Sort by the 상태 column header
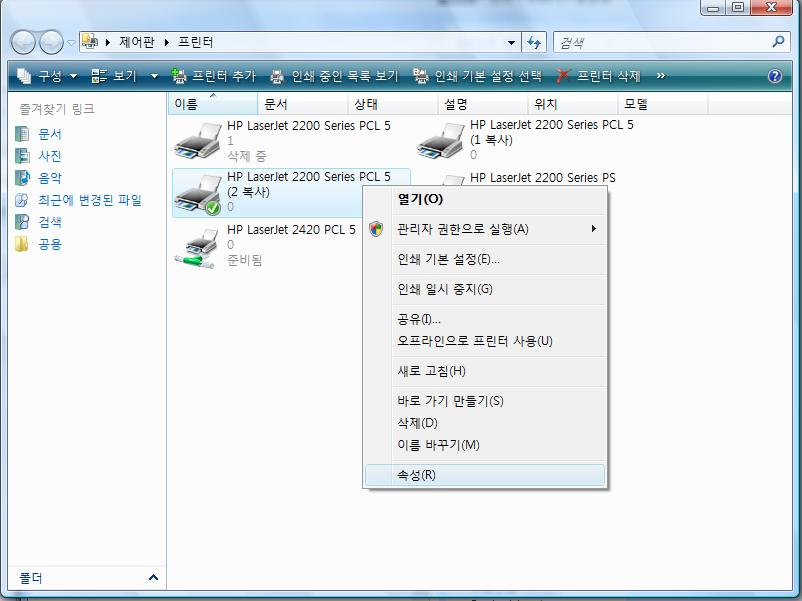802x601 pixels. pos(393,104)
